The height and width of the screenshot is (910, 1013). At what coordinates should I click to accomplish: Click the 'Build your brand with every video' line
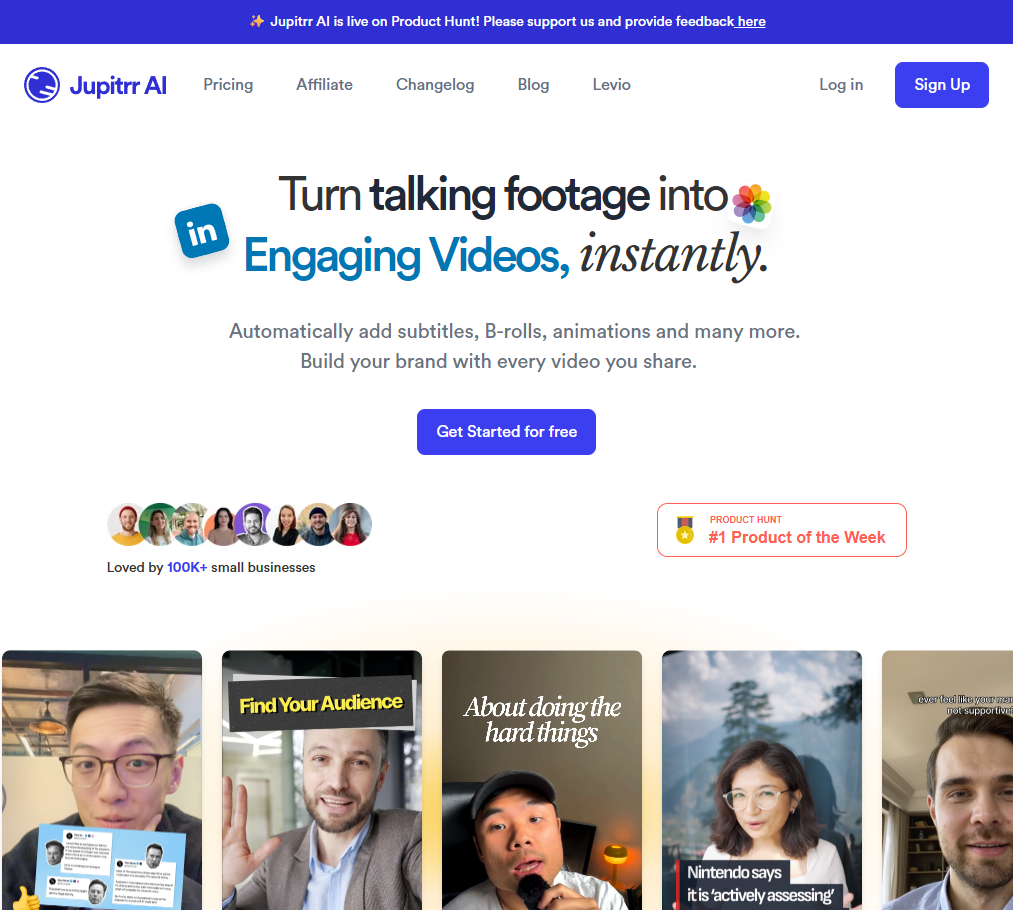[x=499, y=361]
